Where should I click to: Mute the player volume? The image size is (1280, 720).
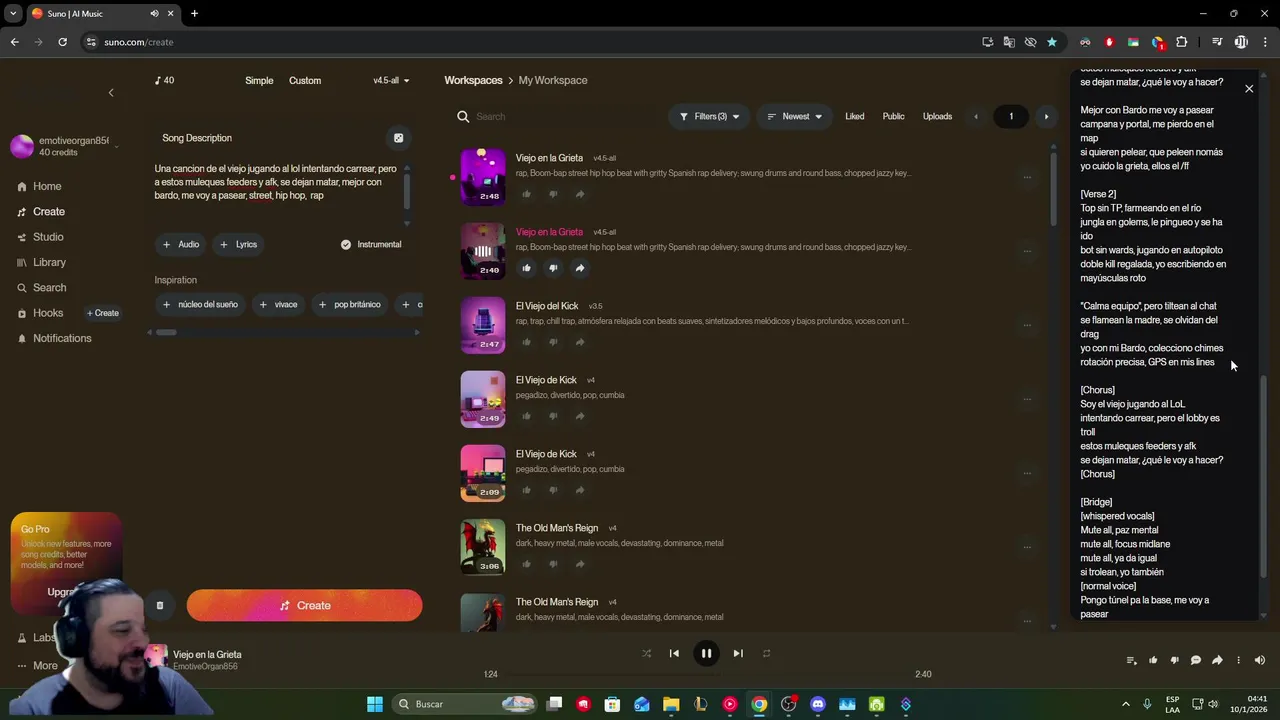[1260, 660]
